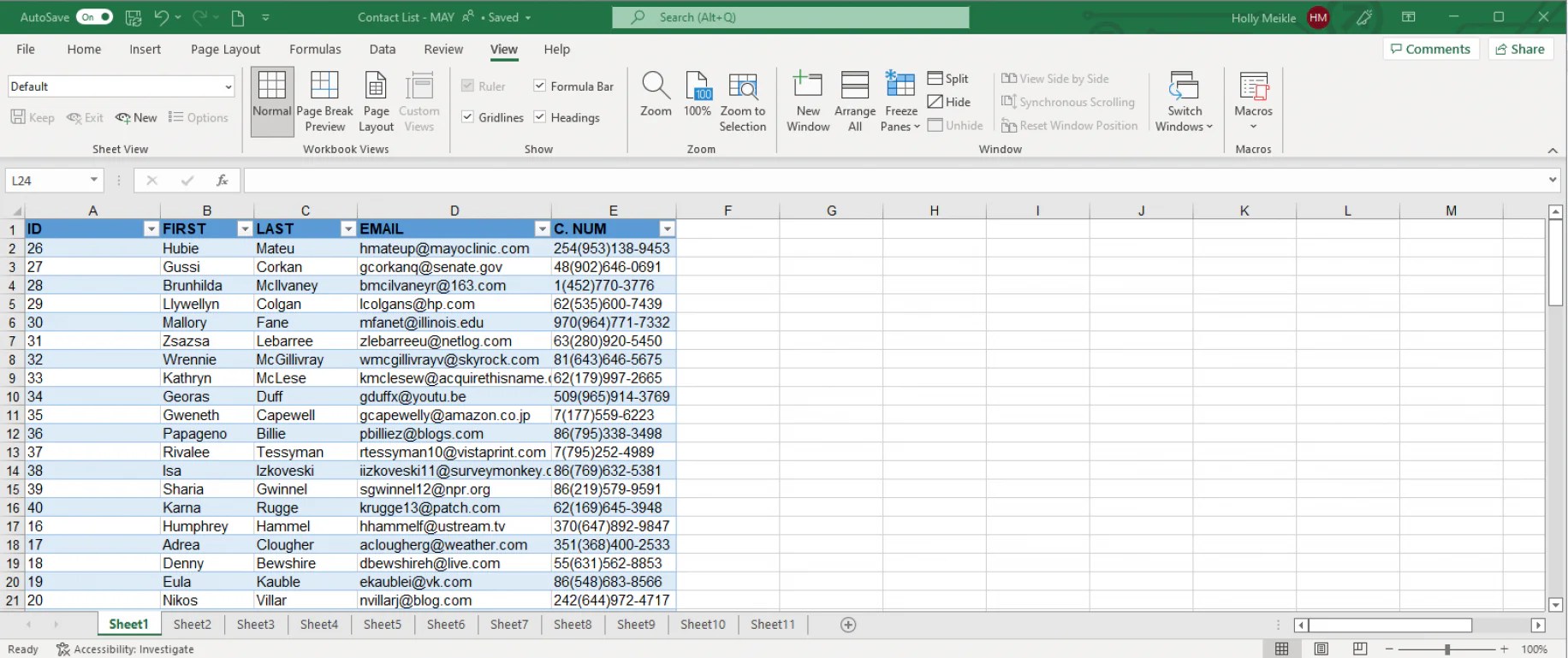
Task: Open Ribbon Display Options
Action: (1409, 17)
